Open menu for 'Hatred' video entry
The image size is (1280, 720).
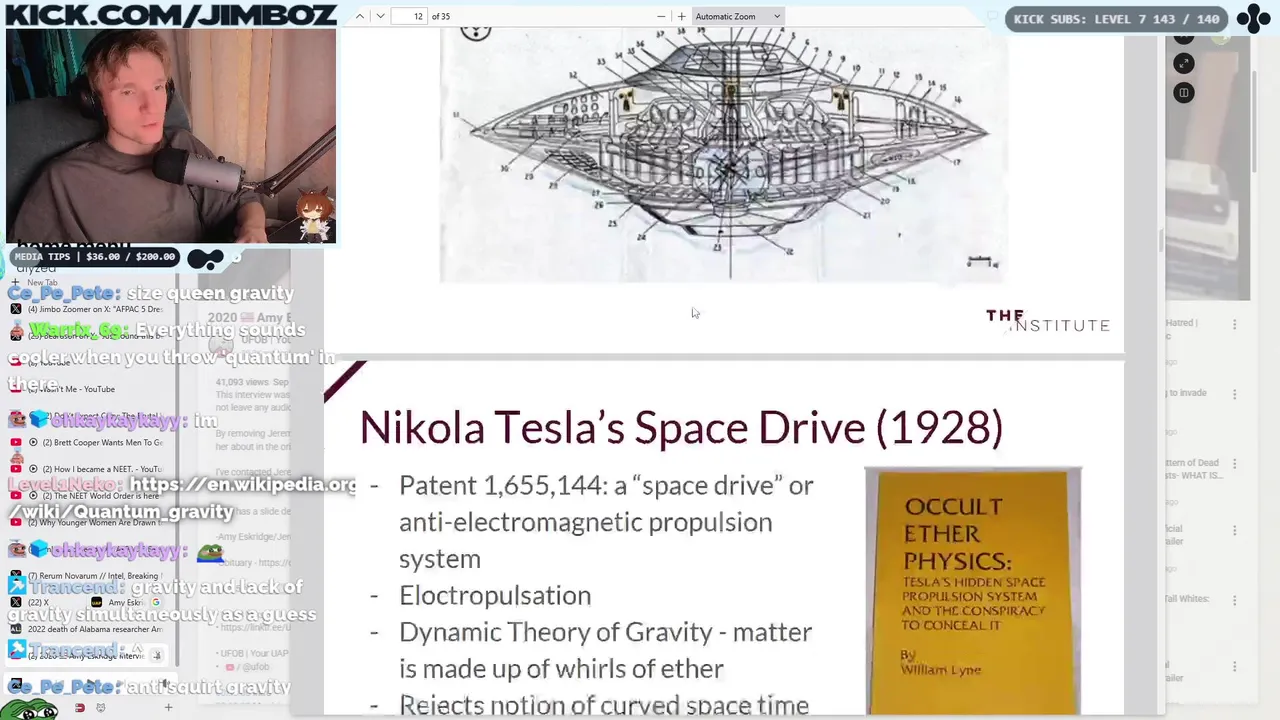click(x=1235, y=324)
